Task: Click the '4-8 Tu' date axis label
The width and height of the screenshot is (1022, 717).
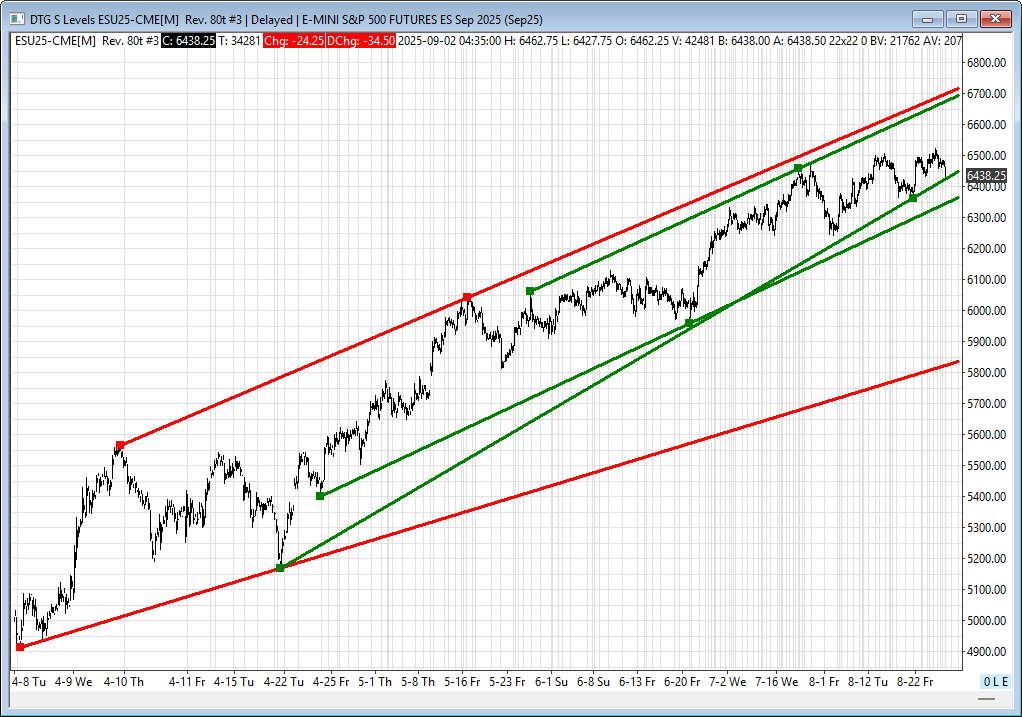Action: point(29,682)
